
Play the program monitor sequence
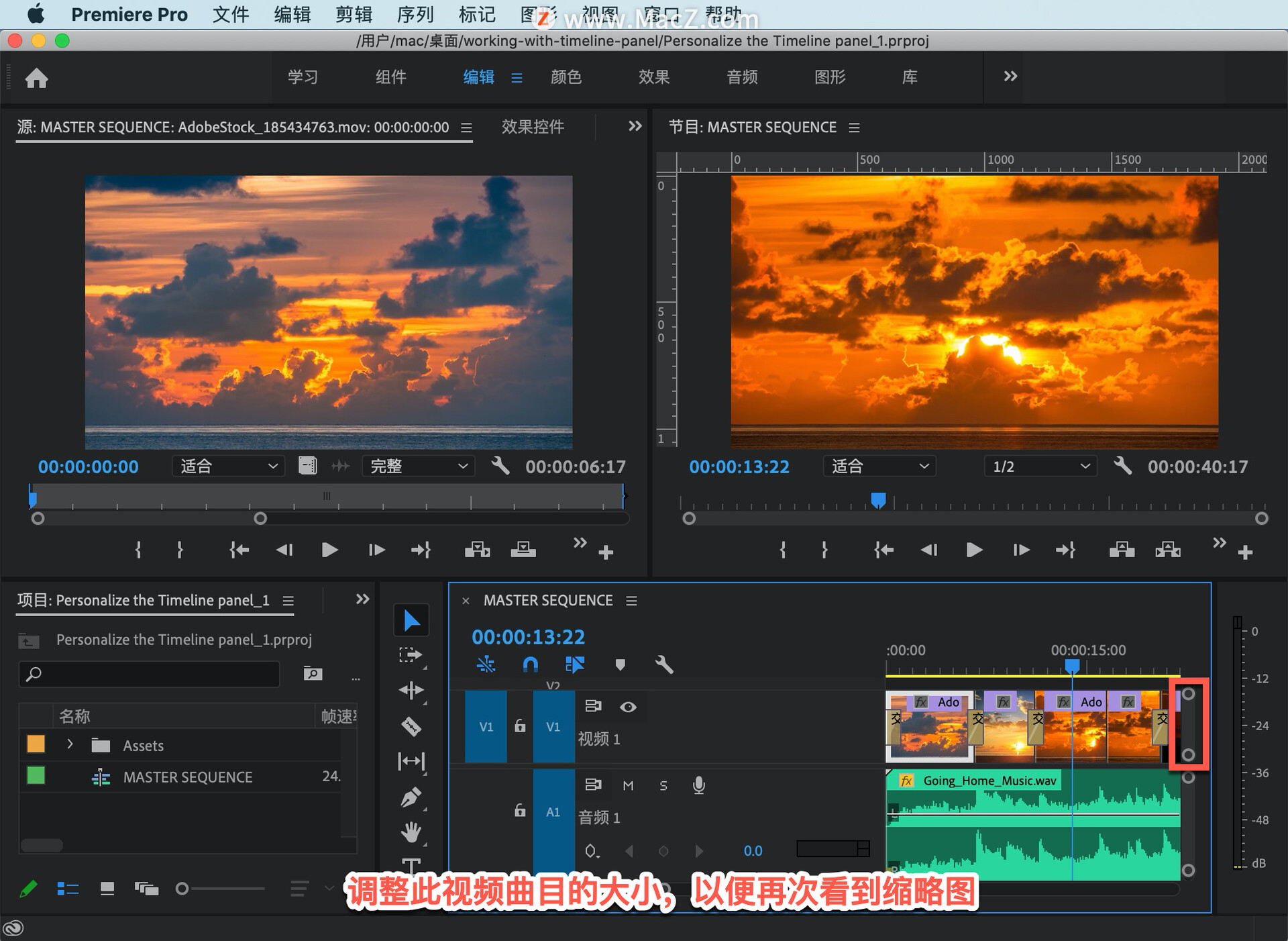tap(974, 550)
